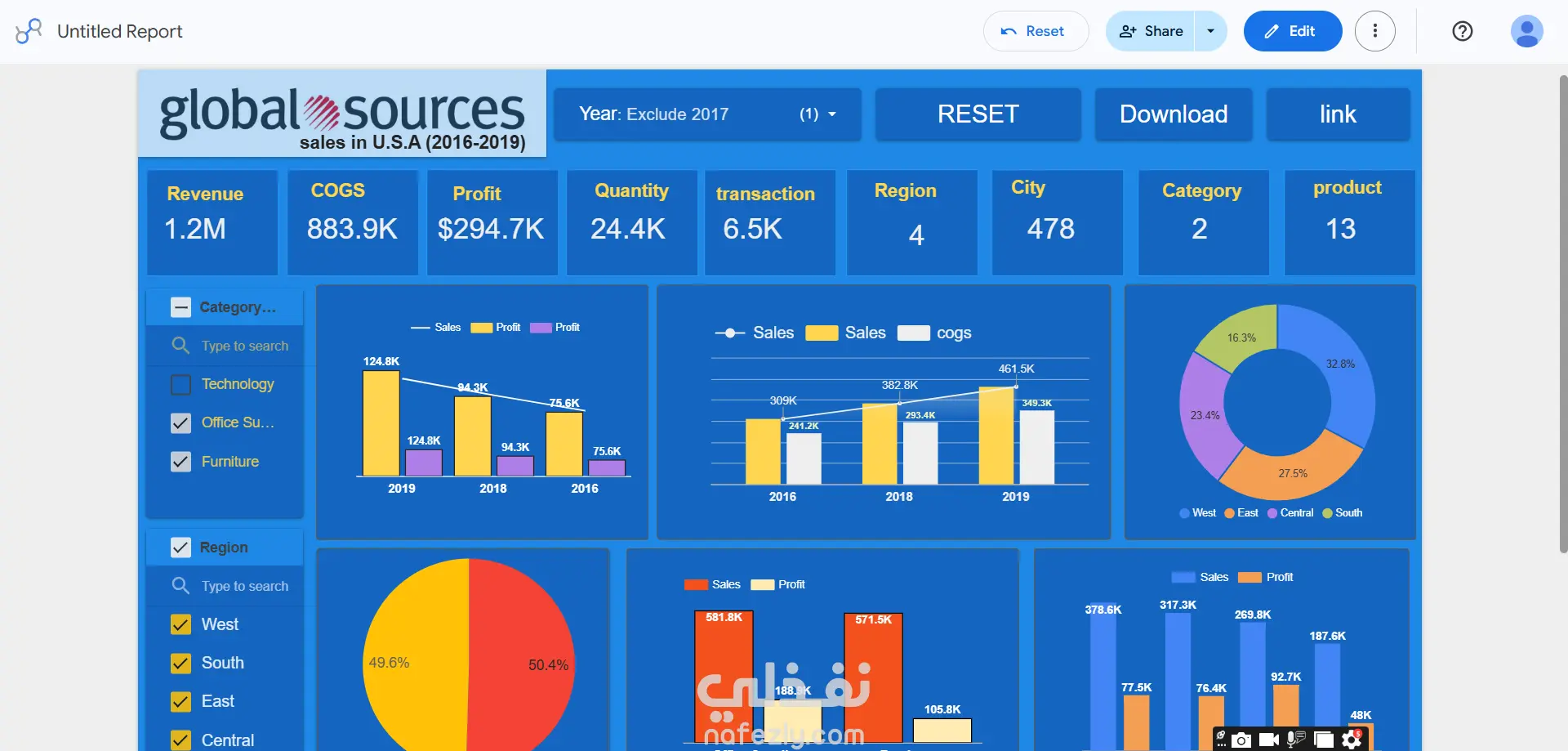Click the link button
Viewport: 1568px width, 751px height.
pyautogui.click(x=1338, y=114)
